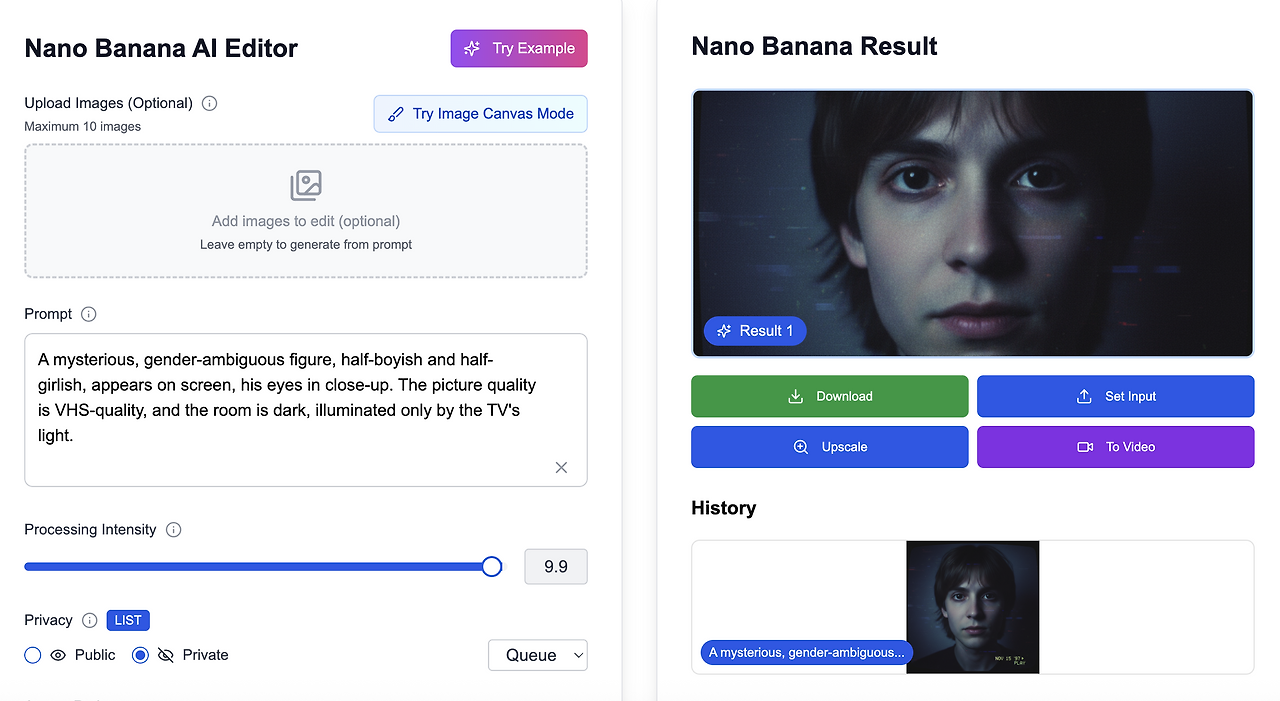Click the LIST badge next to Privacy
Screen dimensions: 1280x701
coord(128,620)
